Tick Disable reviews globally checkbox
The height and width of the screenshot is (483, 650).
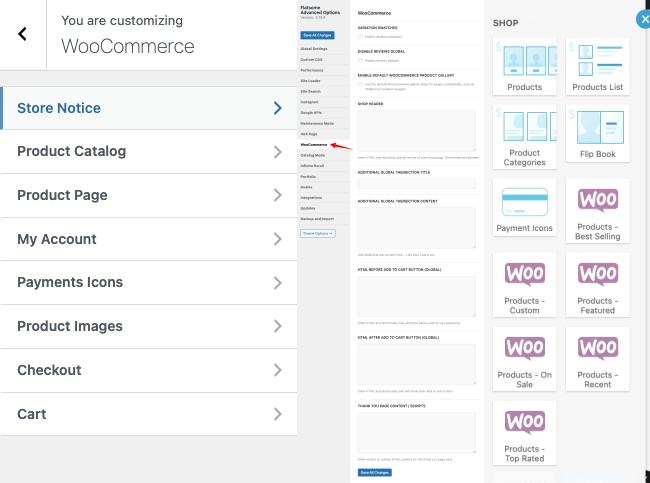[360, 61]
